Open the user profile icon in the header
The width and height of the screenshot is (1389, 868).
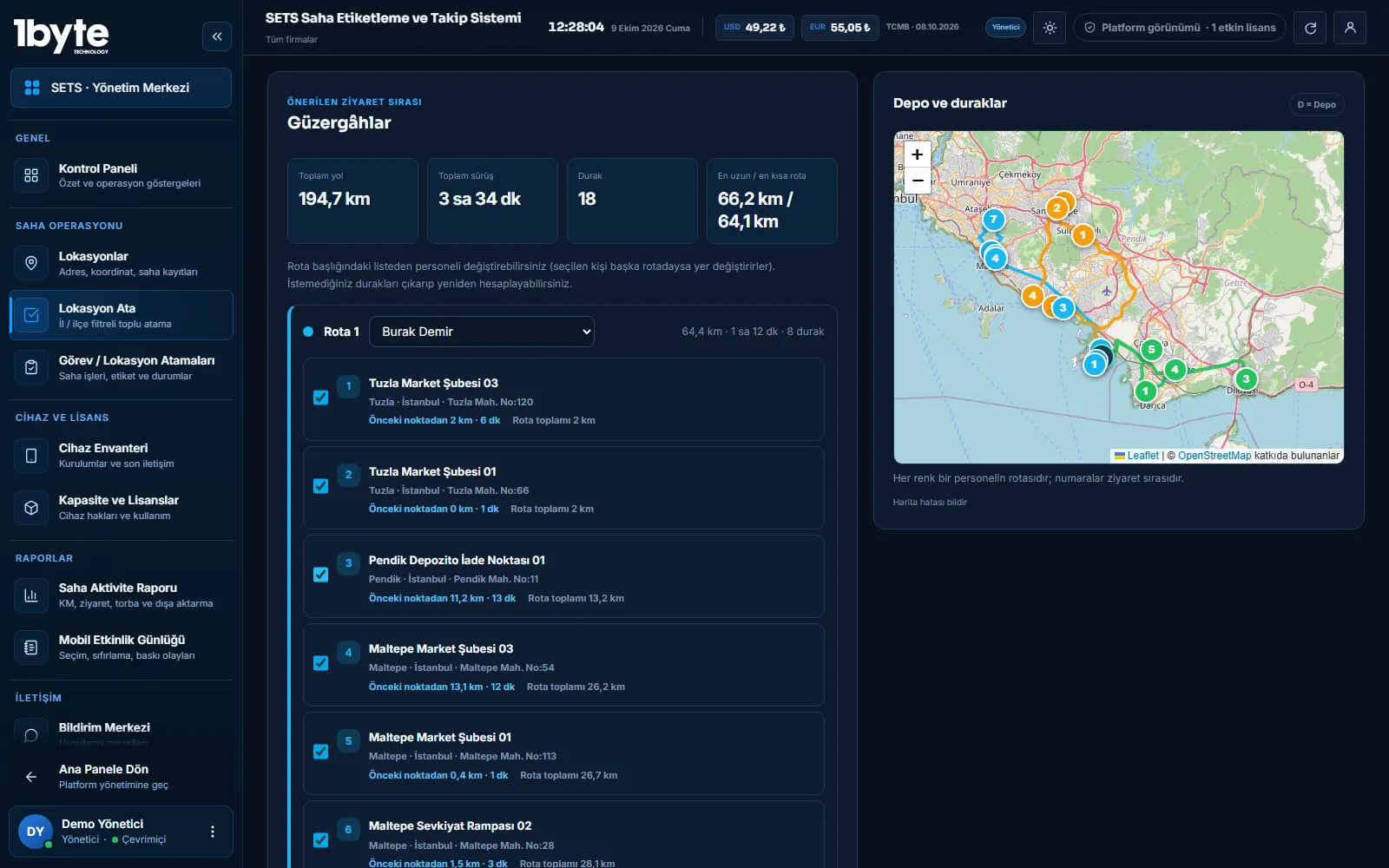(x=1350, y=28)
